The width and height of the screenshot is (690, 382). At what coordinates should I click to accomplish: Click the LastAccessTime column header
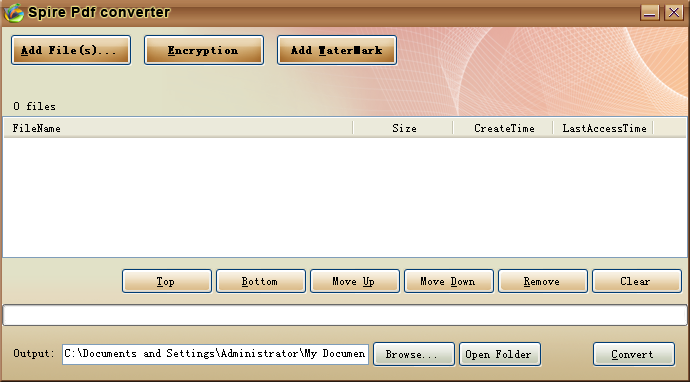[603, 128]
